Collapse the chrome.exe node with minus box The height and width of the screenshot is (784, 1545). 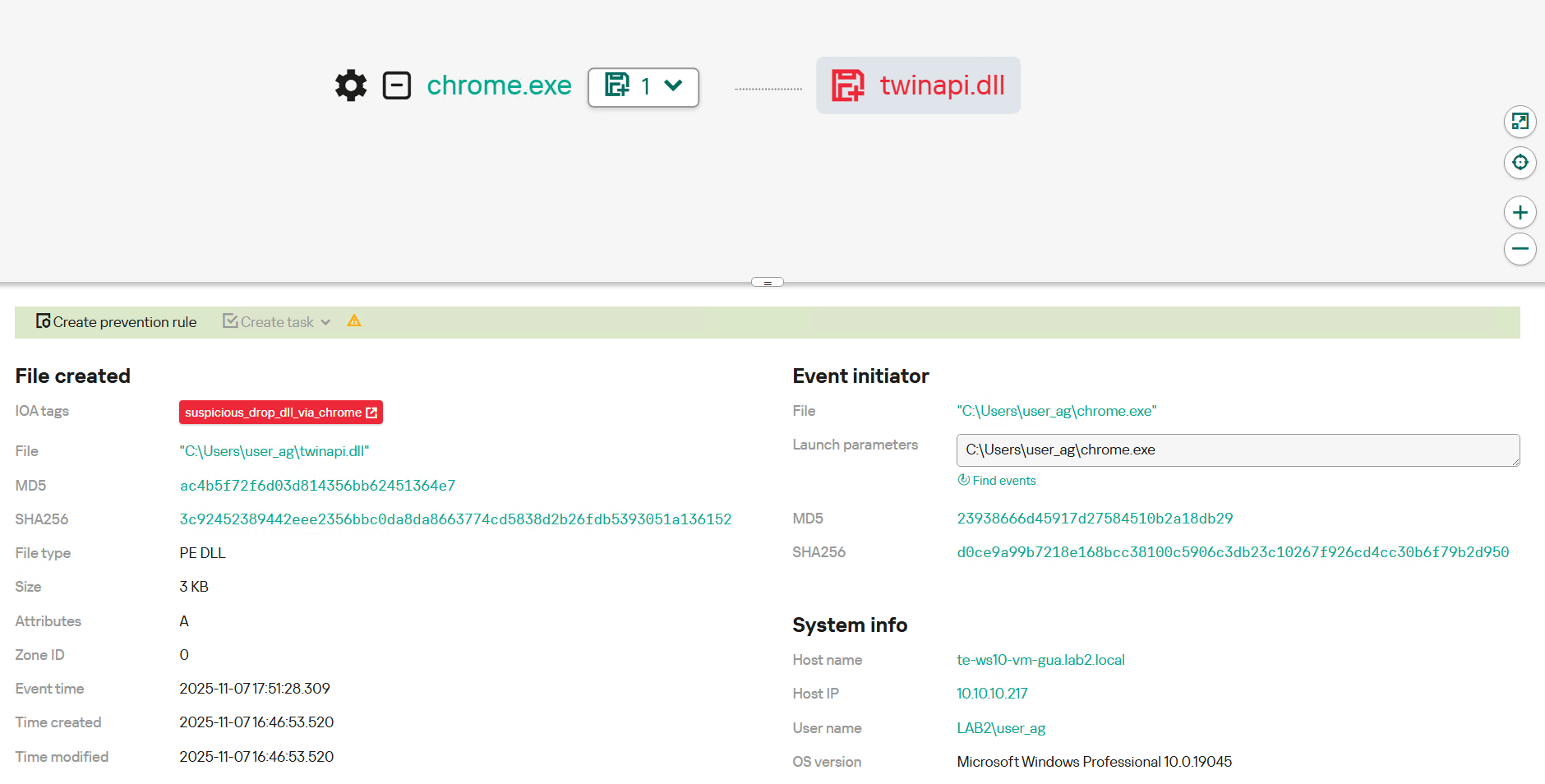[x=397, y=85]
